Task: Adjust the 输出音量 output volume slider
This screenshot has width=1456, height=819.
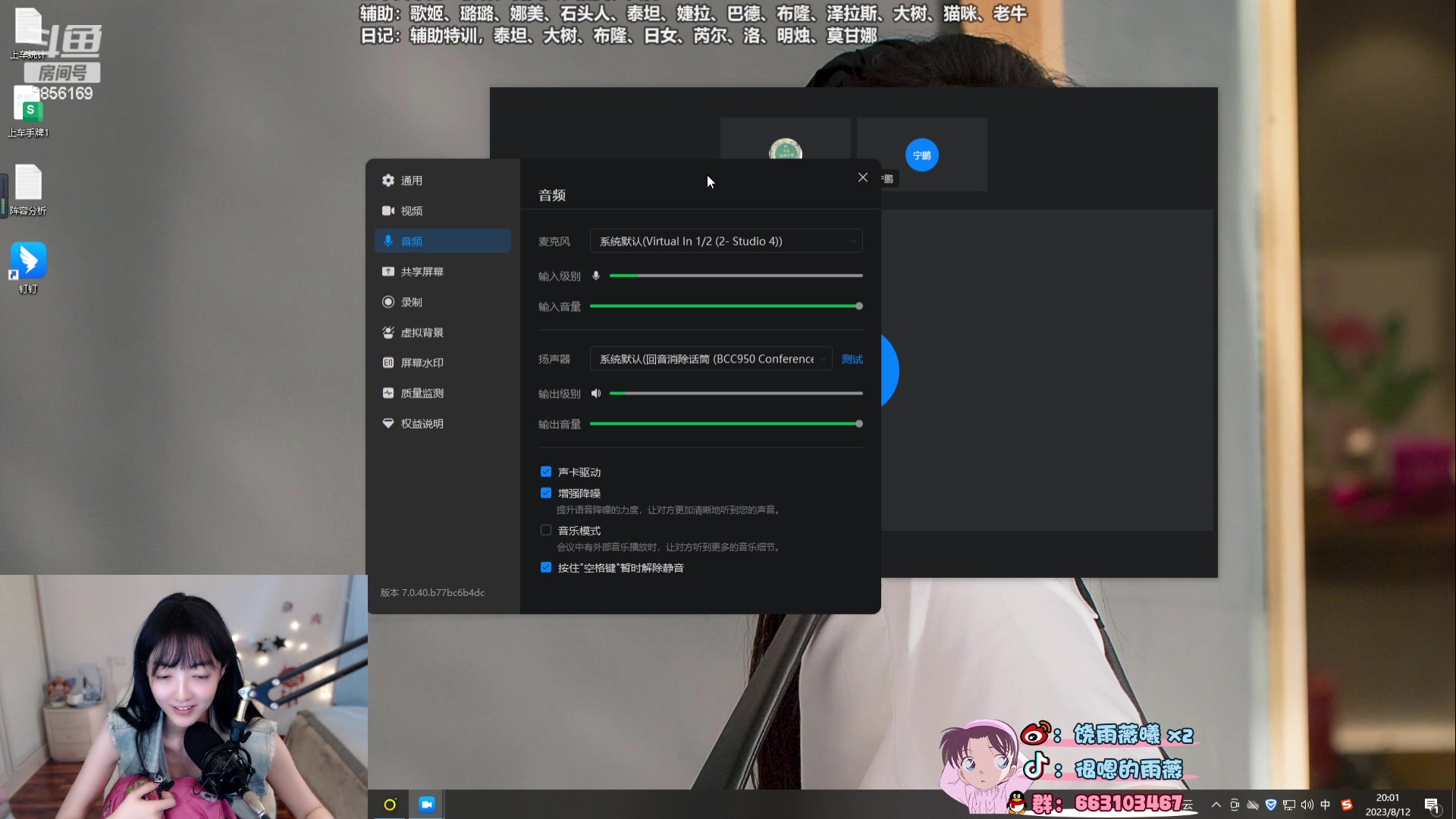Action: click(x=726, y=424)
